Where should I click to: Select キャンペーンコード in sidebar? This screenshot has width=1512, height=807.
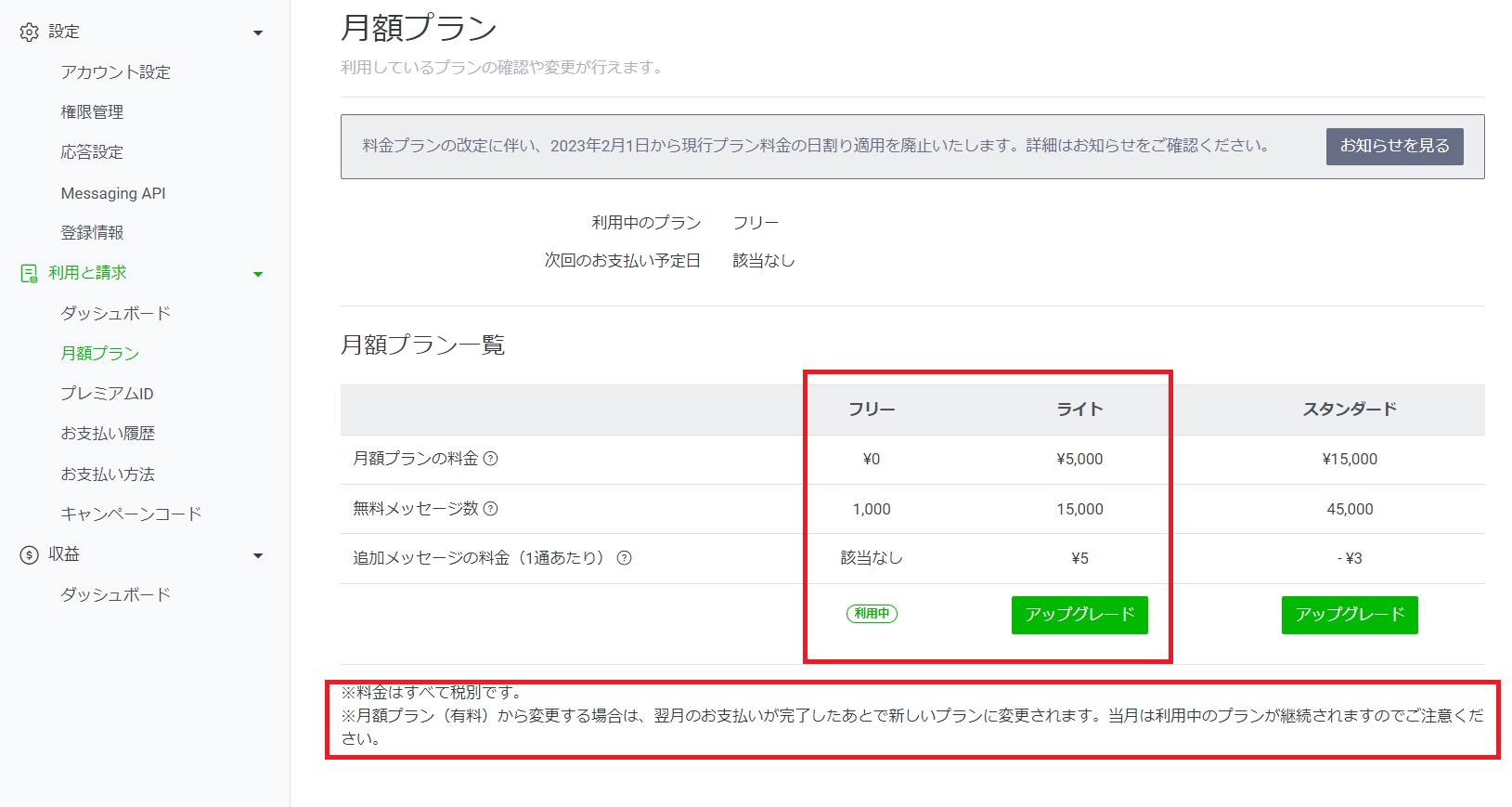[131, 514]
